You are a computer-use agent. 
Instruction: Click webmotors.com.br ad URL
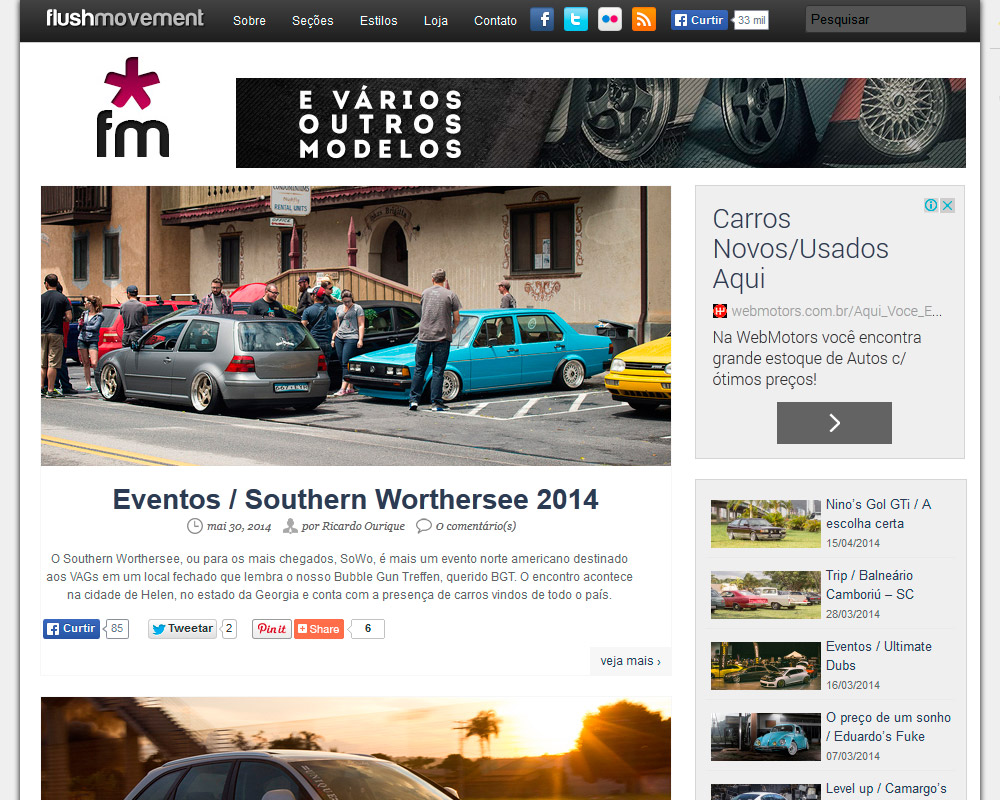(x=836, y=311)
